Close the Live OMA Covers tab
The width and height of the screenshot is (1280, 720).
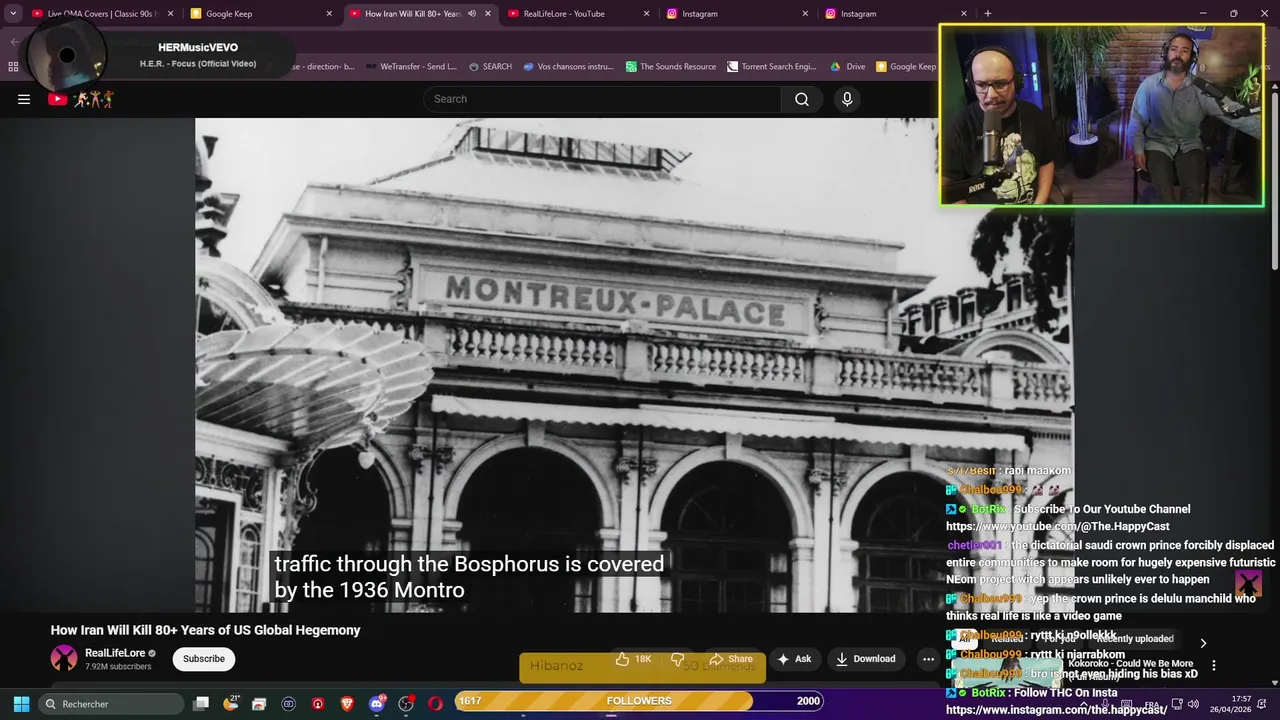point(170,14)
